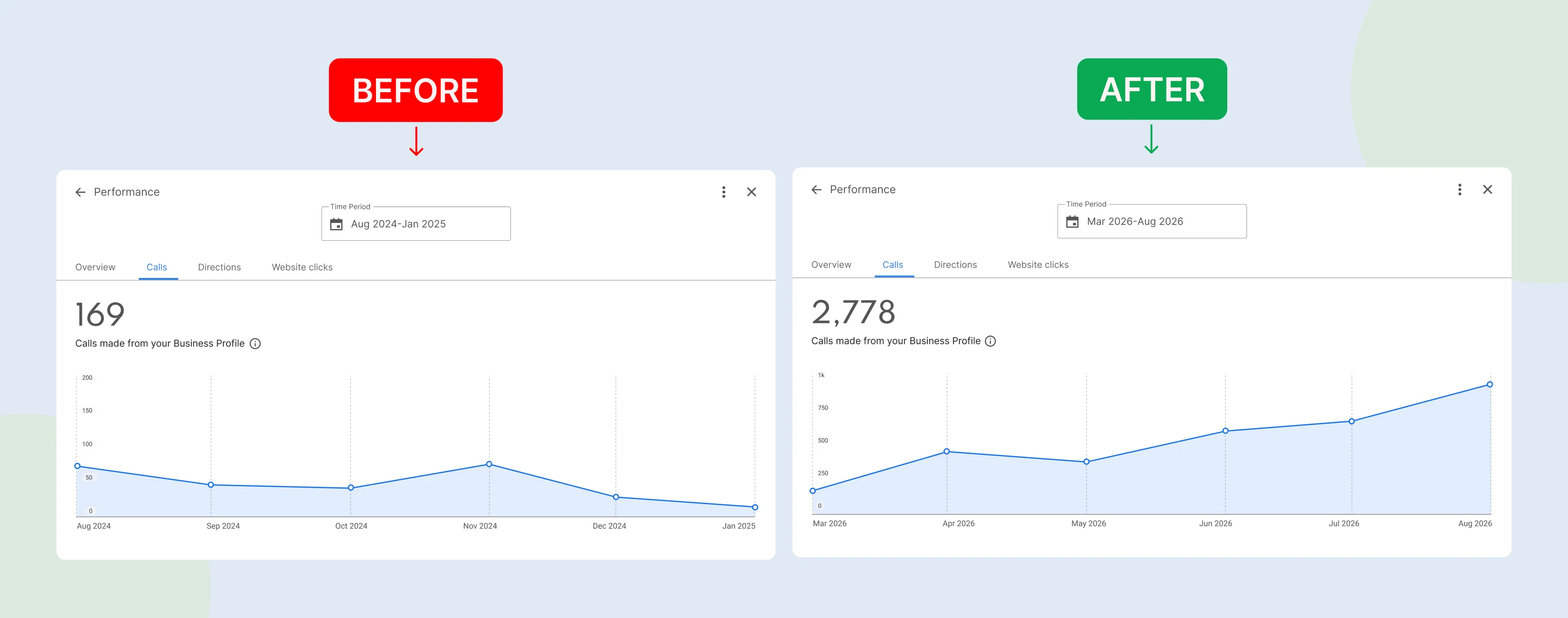The height and width of the screenshot is (618, 1568).
Task: Go back from the Before Performance panel
Action: pyautogui.click(x=80, y=192)
